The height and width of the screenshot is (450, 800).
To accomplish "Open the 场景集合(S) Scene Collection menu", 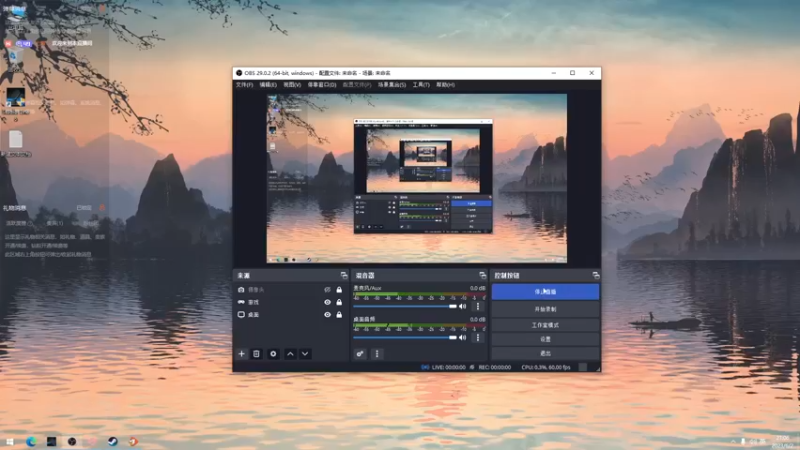I will pos(392,85).
